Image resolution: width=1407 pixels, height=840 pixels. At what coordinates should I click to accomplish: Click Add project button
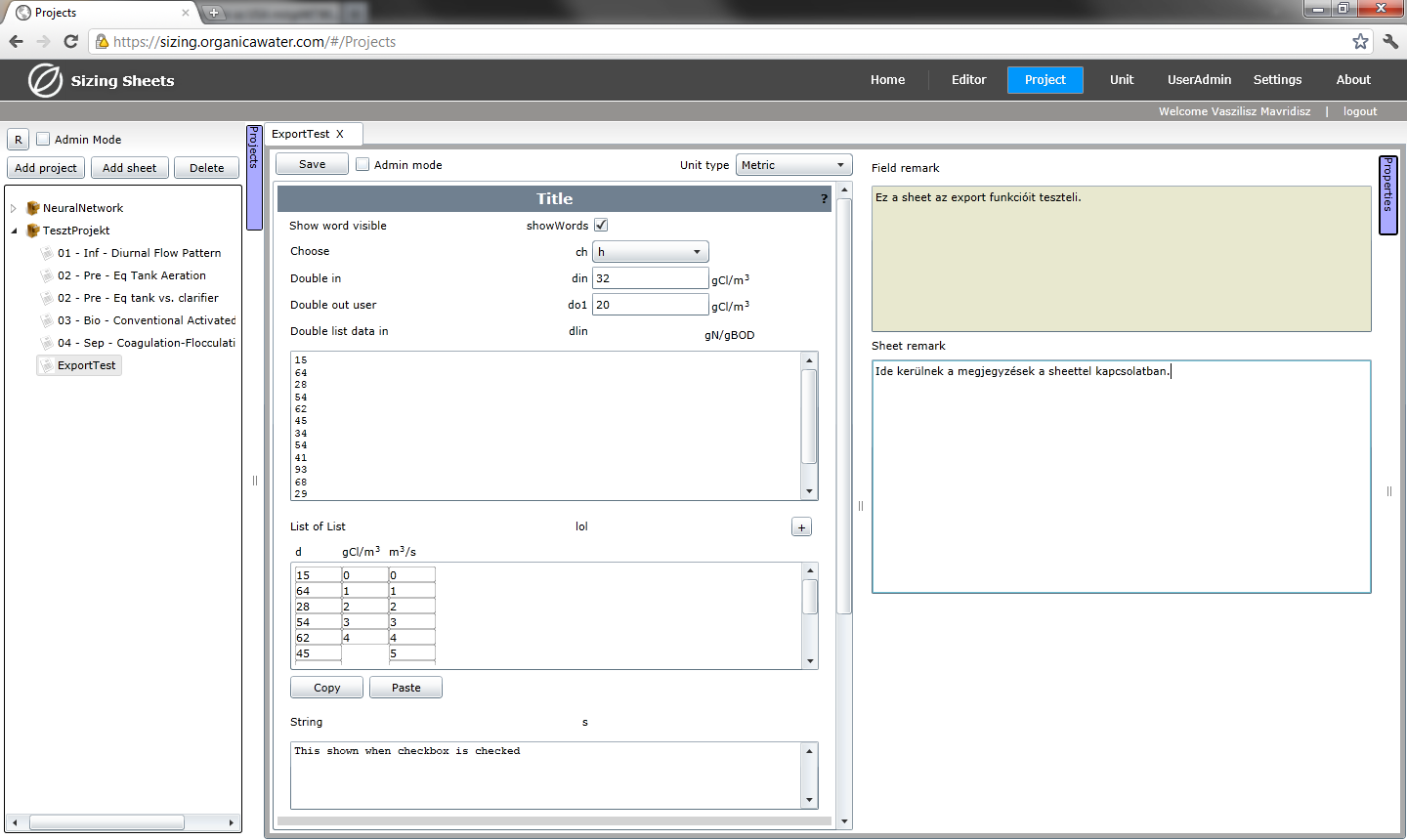[x=46, y=168]
